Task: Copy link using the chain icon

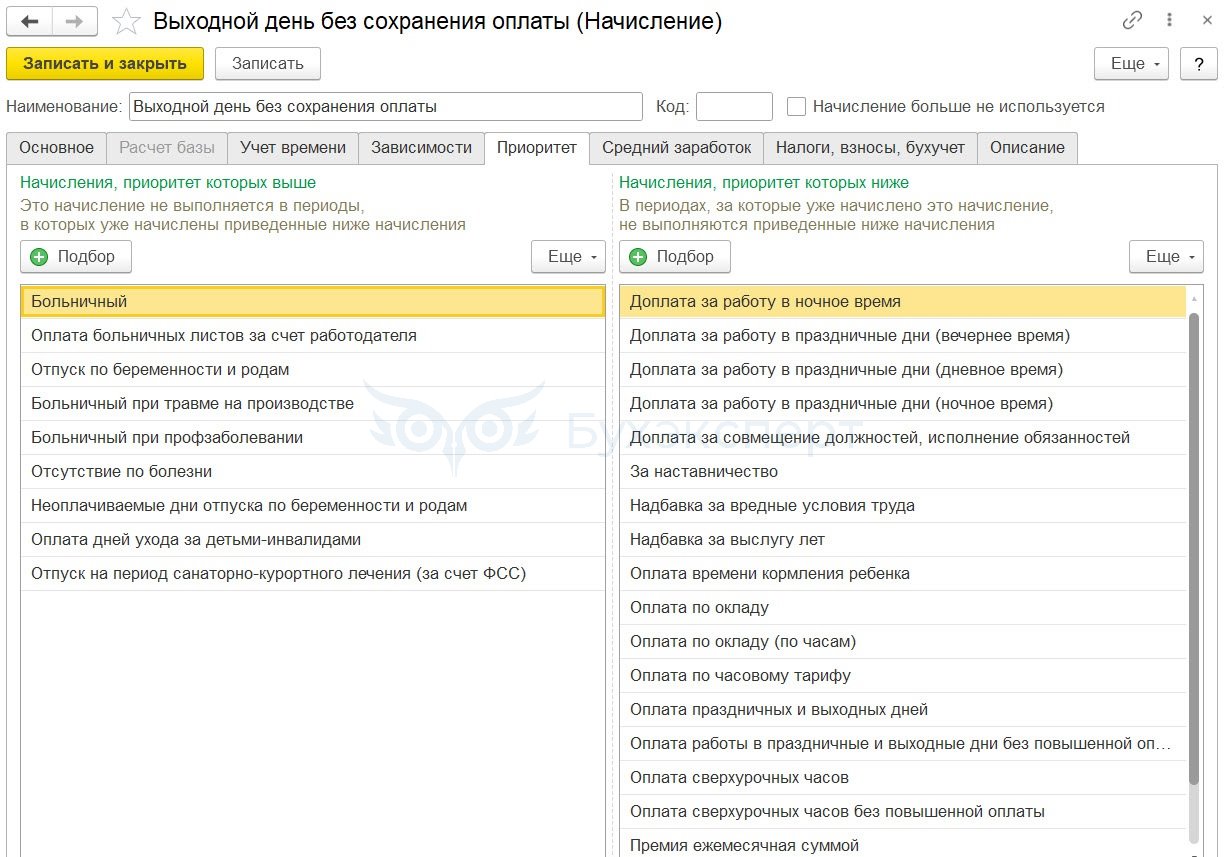Action: 1132,21
